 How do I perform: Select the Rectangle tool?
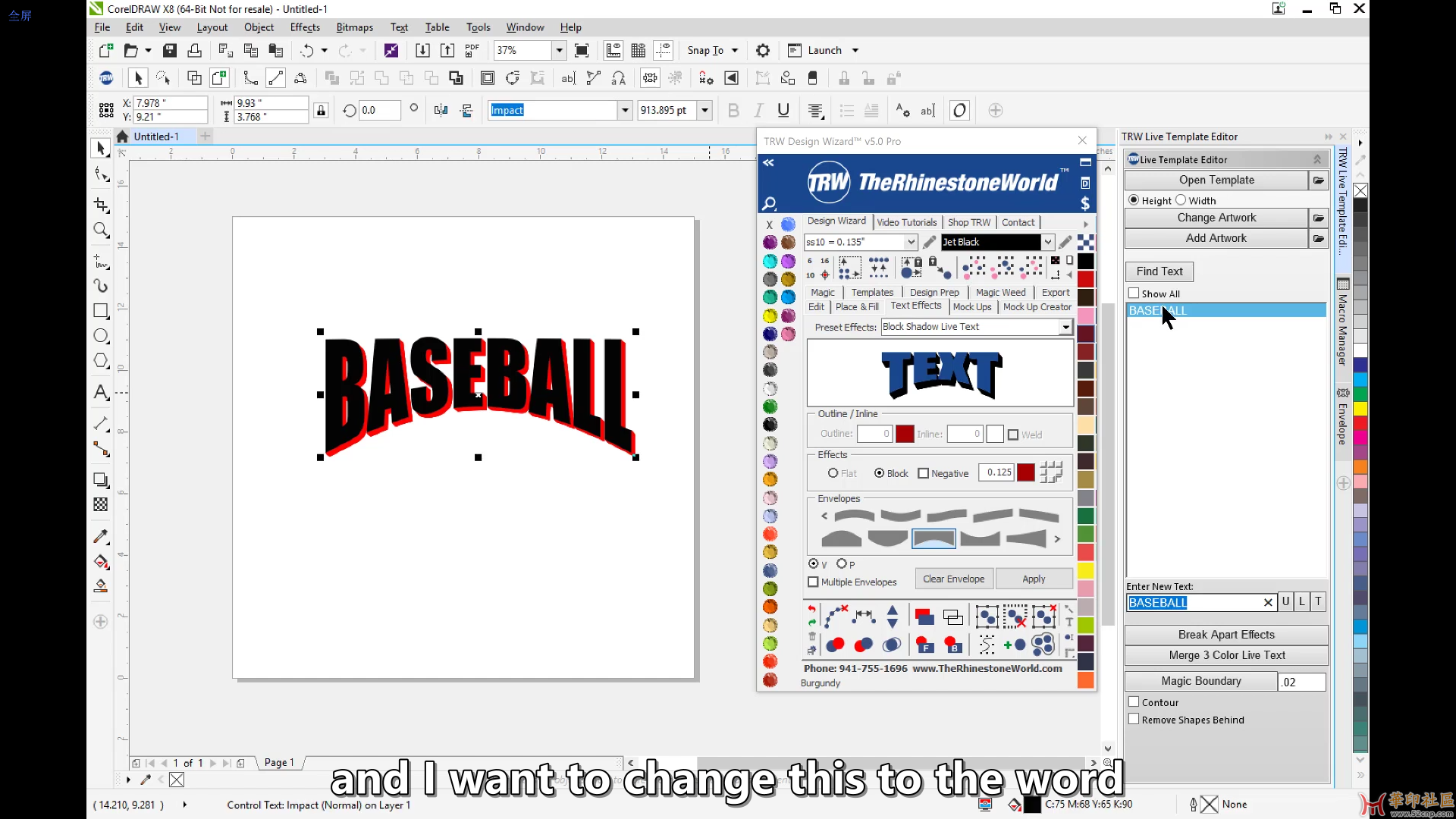[x=101, y=311]
